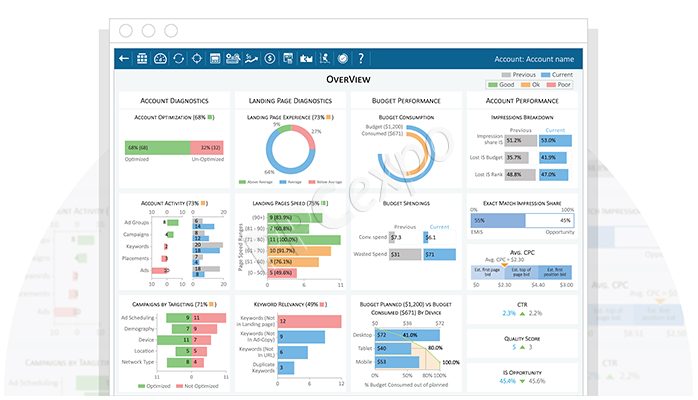Image resolution: width=698 pixels, height=400 pixels.
Task: Click the Poor red legend swatch
Action: point(551,85)
